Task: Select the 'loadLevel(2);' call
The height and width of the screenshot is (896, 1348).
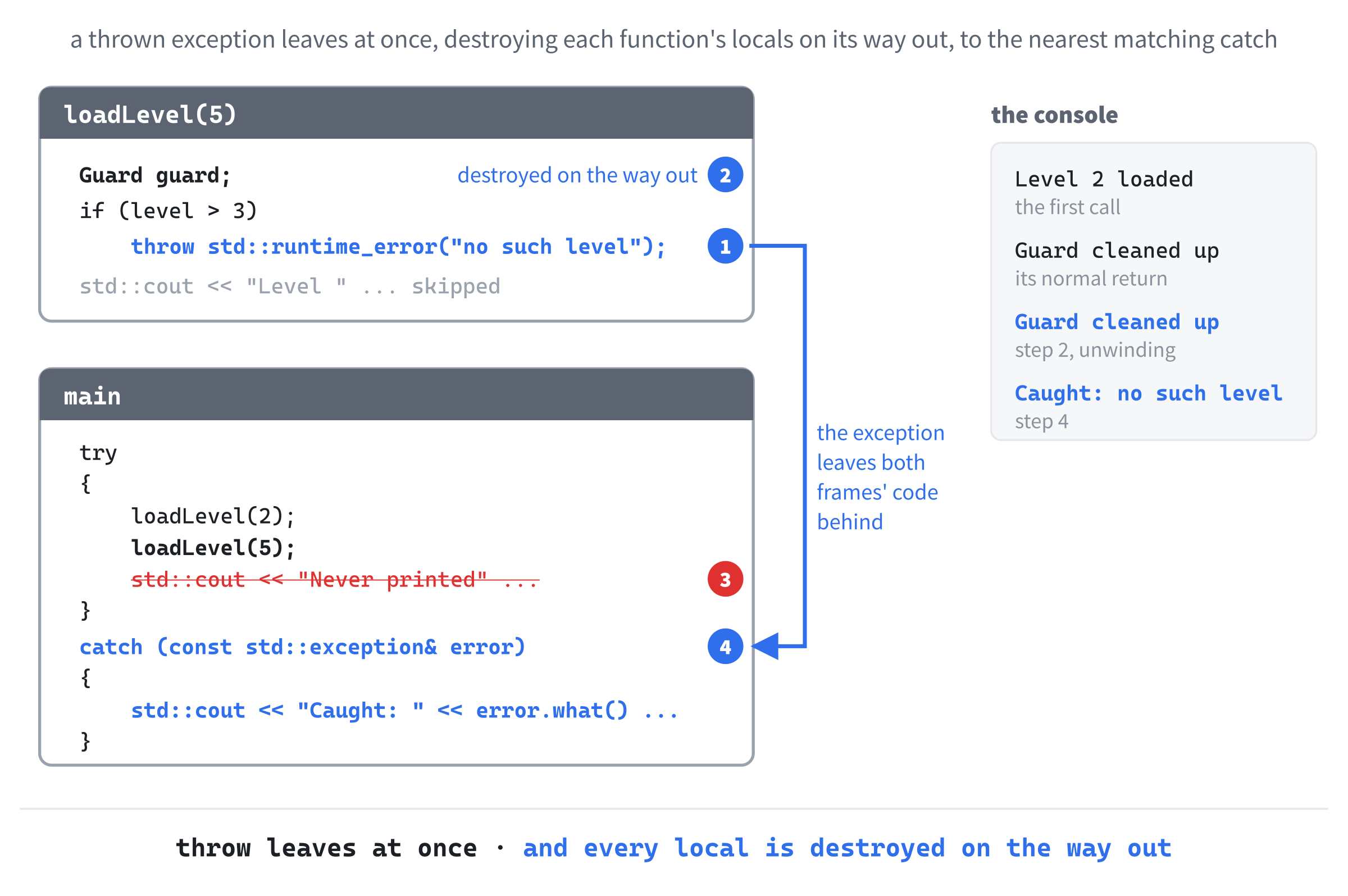Action: coord(213,516)
